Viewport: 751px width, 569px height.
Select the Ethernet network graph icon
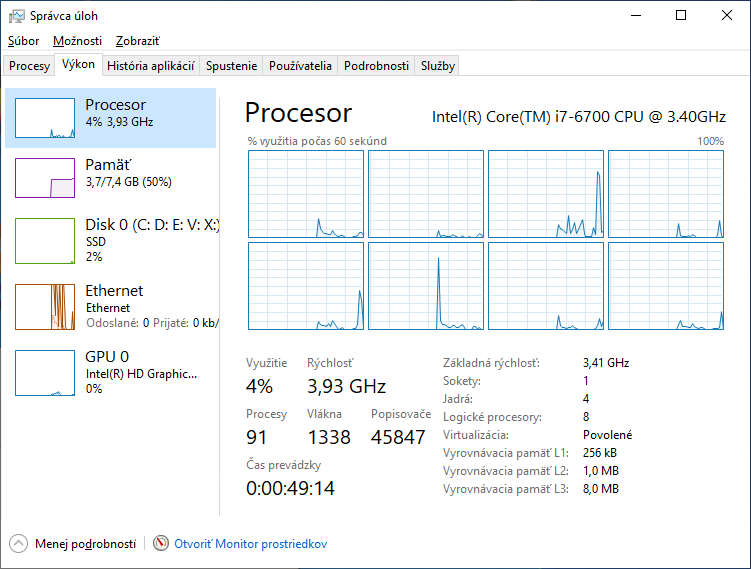(45, 306)
